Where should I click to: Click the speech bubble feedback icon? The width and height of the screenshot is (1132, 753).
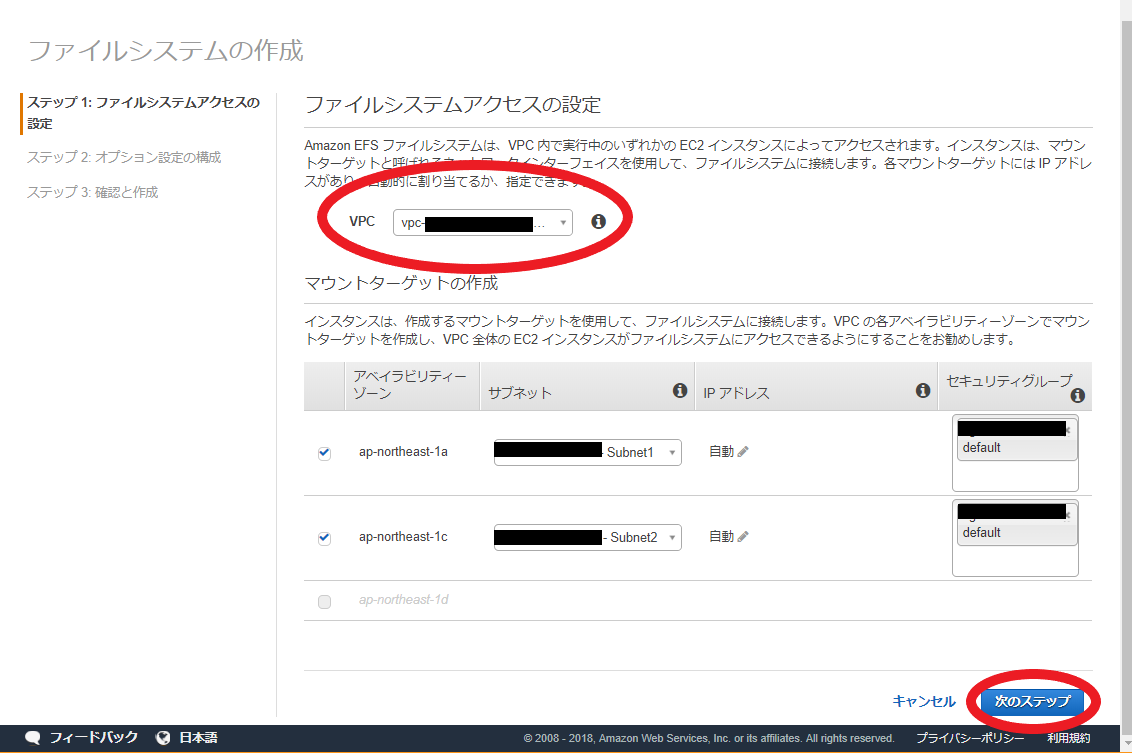[33, 738]
